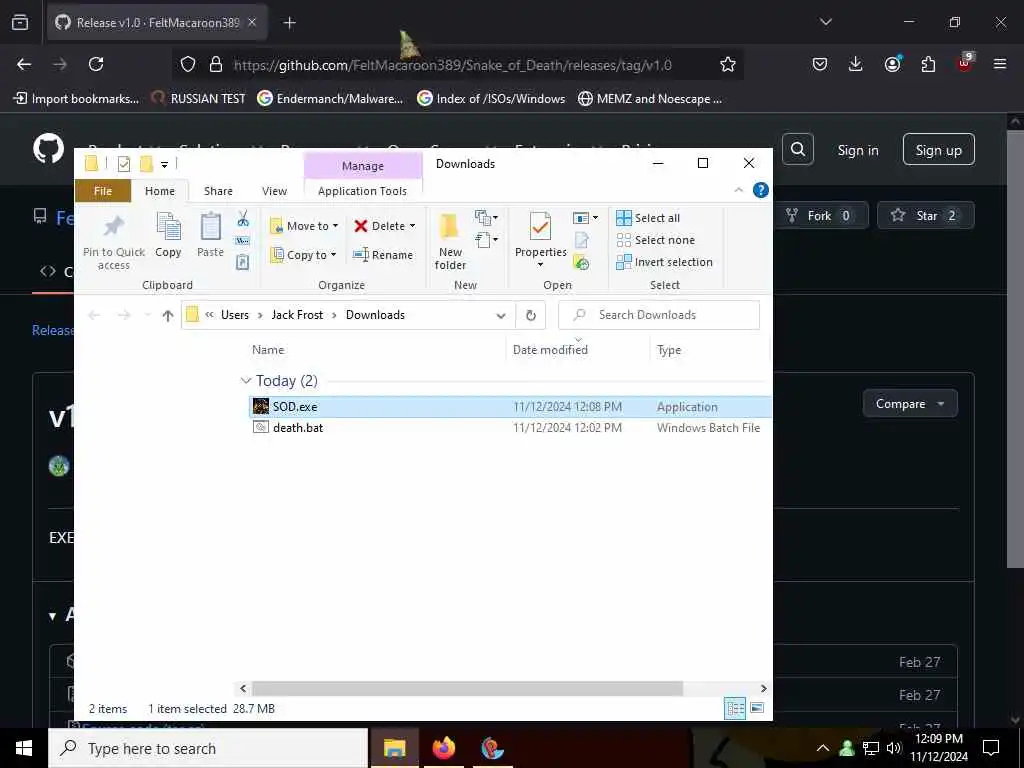Image resolution: width=1024 pixels, height=768 pixels.
Task: Open the Copy to dropdown
Action: pos(304,255)
